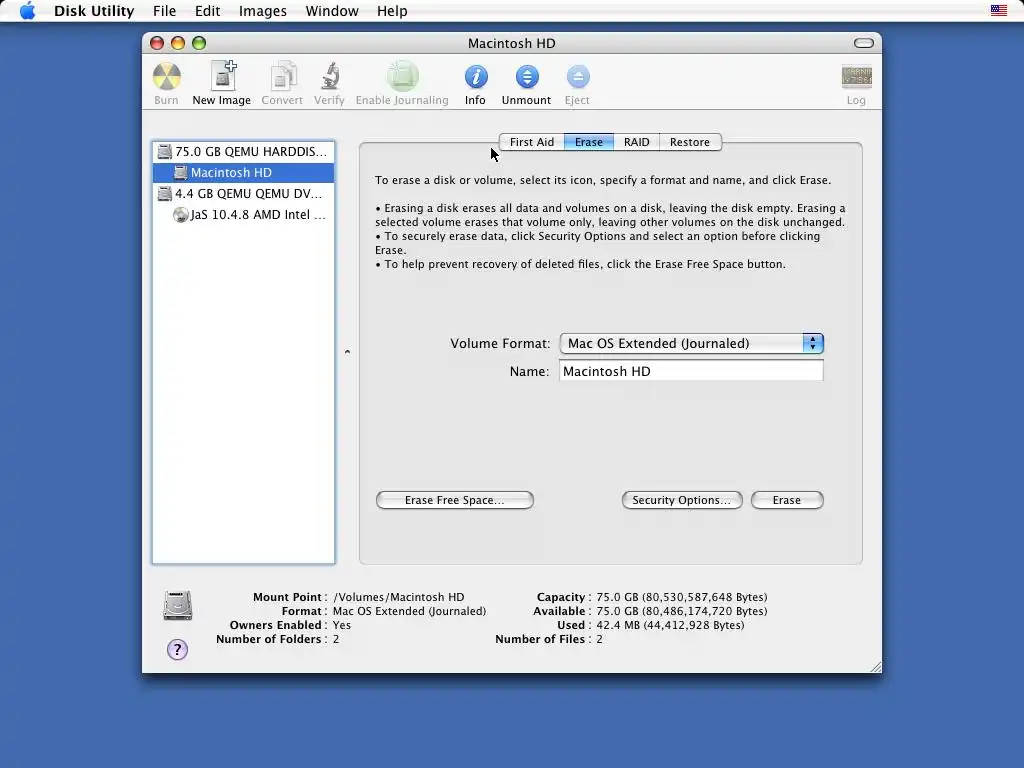Switch to the First Aid tab
This screenshot has width=1024, height=768.
[x=532, y=142]
